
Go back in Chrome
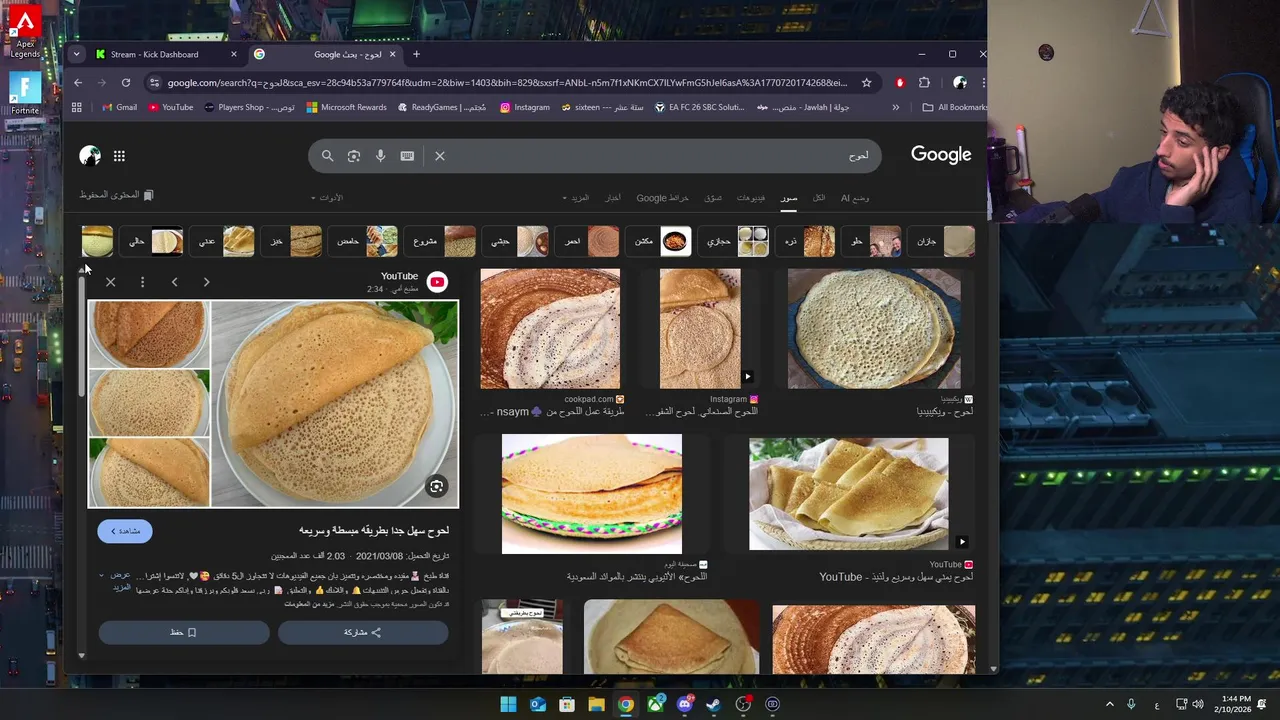pyautogui.click(x=78, y=83)
